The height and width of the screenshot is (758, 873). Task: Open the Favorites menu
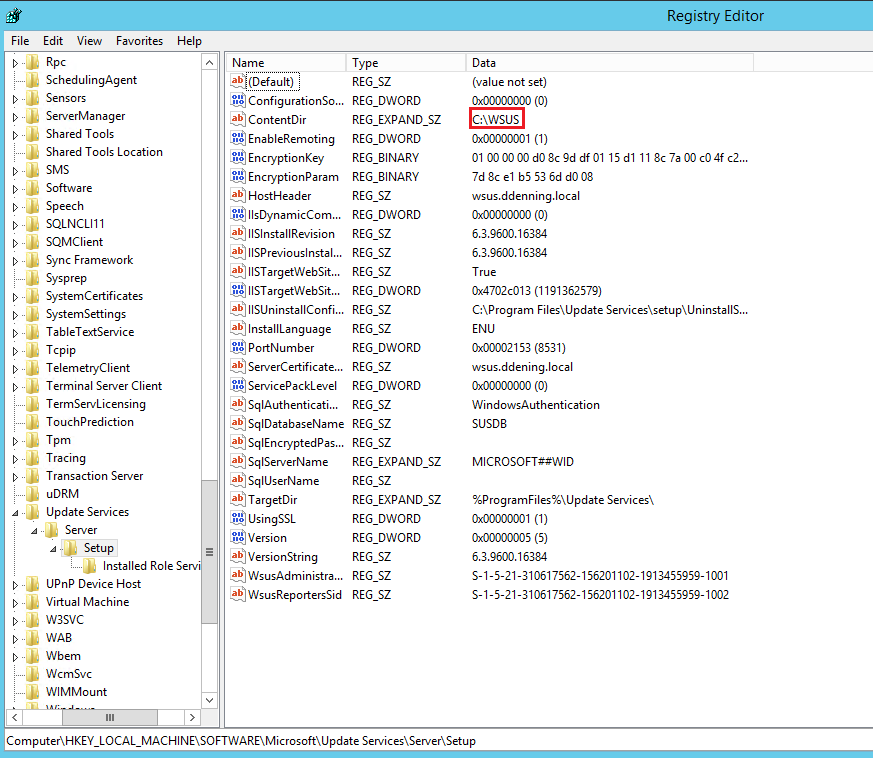139,41
